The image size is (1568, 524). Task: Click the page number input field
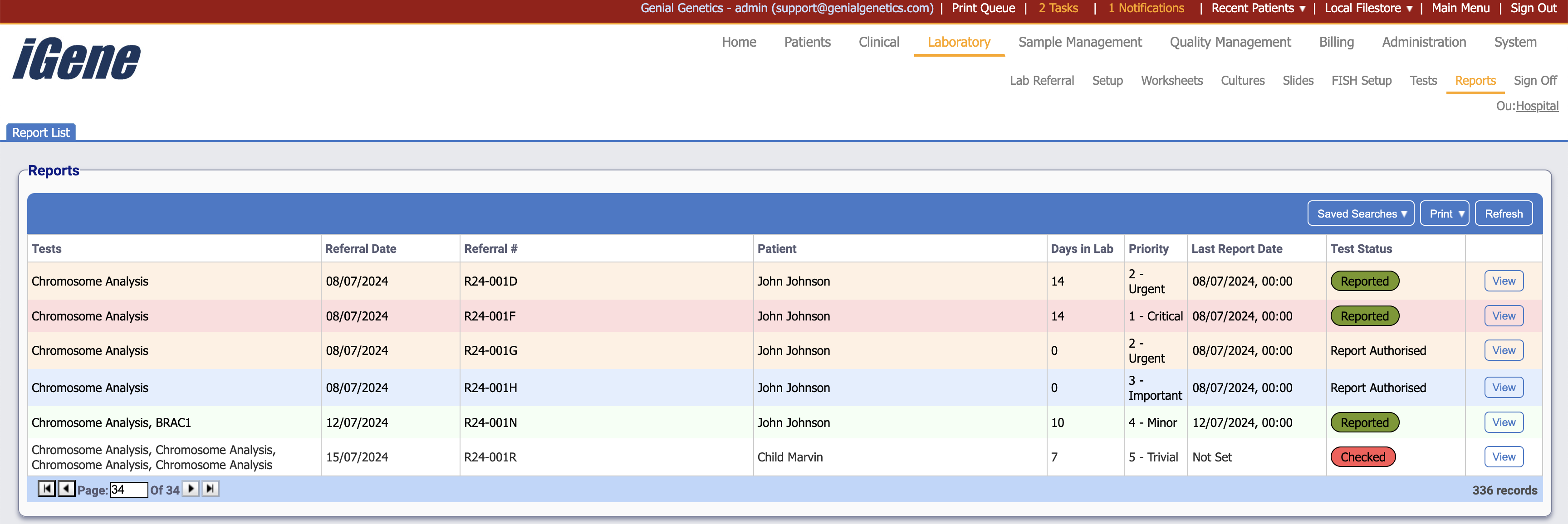(128, 490)
